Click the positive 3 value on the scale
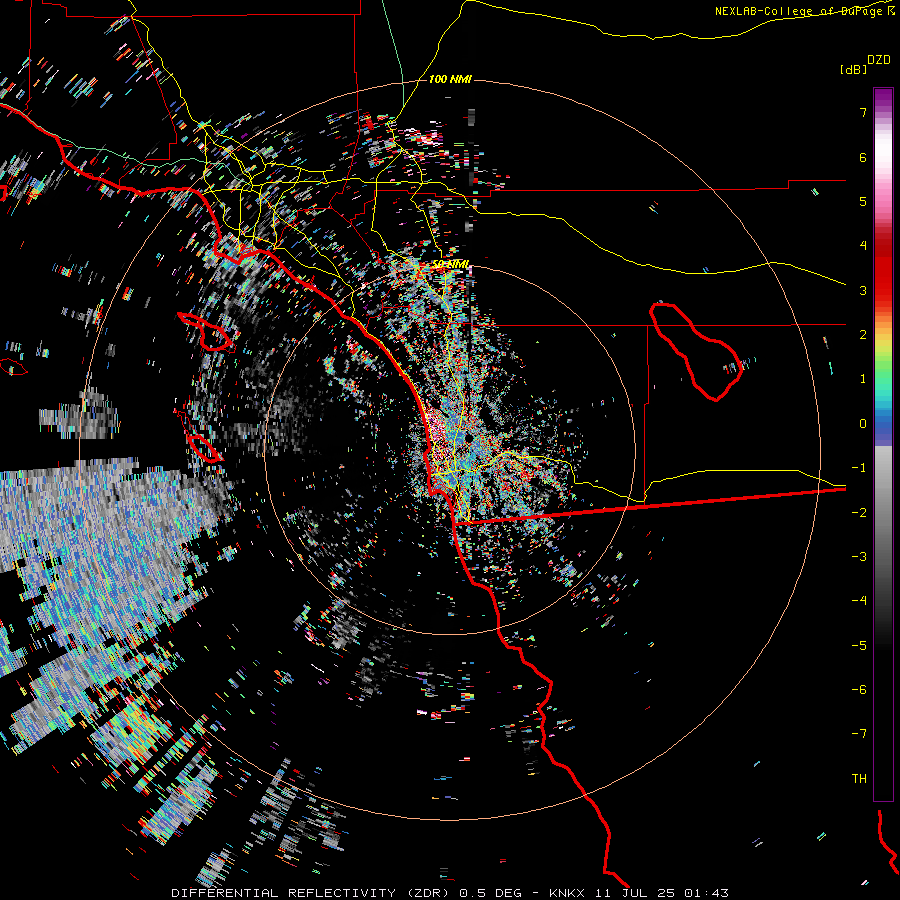 click(x=863, y=290)
